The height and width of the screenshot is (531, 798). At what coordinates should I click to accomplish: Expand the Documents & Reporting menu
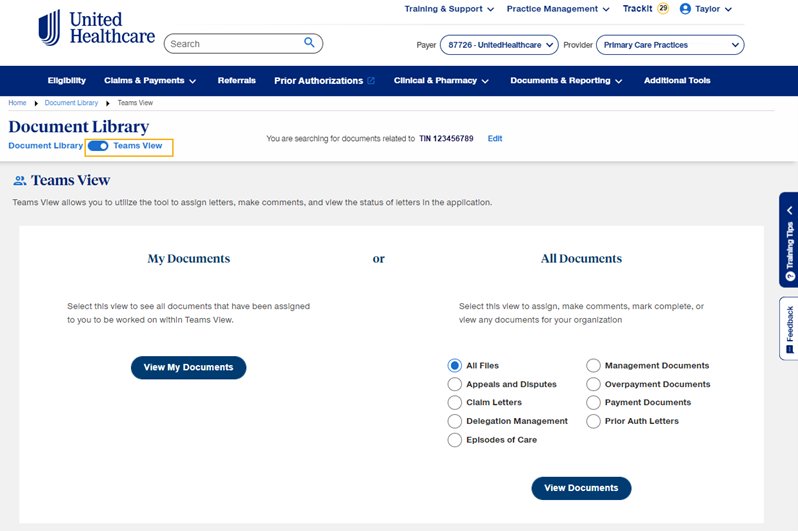coord(566,80)
